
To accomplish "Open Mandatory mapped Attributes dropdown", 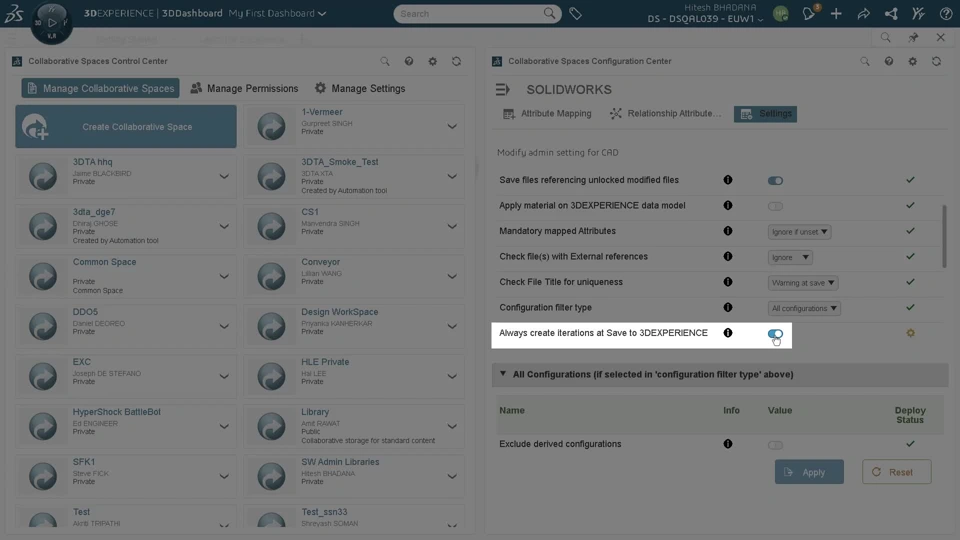I will pyautogui.click(x=799, y=232).
